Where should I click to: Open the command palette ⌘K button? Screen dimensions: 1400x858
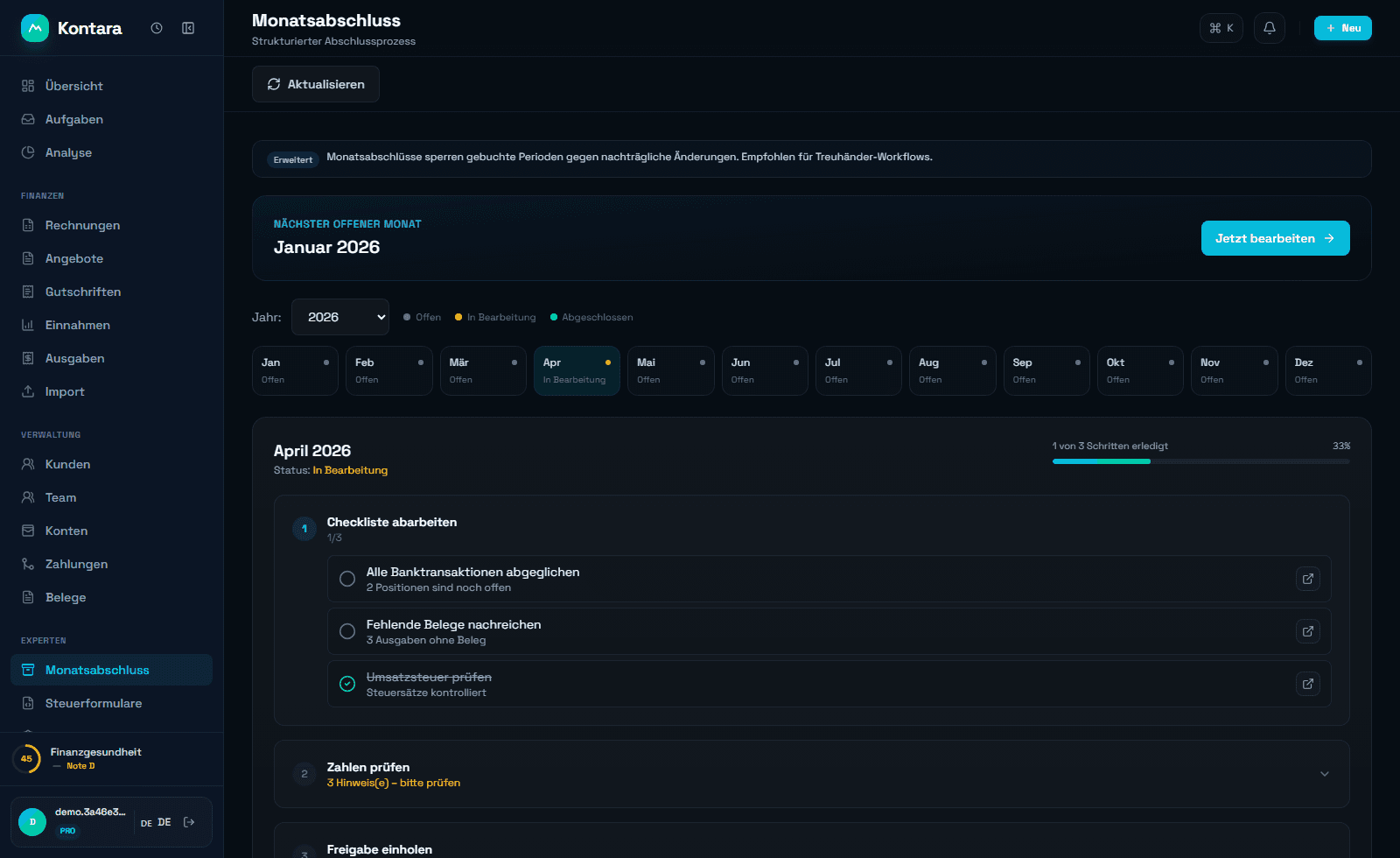point(1221,28)
